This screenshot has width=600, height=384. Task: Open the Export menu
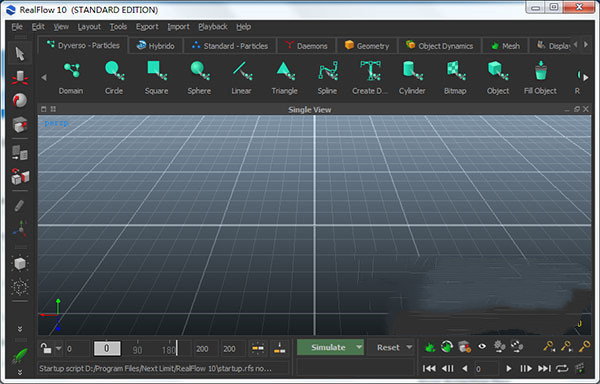(147, 27)
